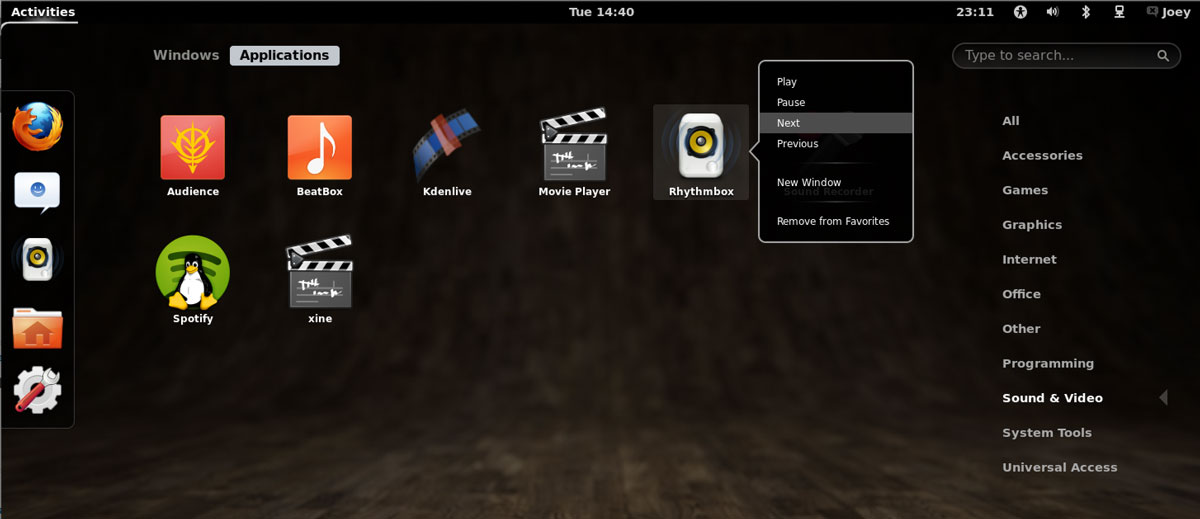
Task: Click Remove from Favorites
Action: tap(835, 221)
